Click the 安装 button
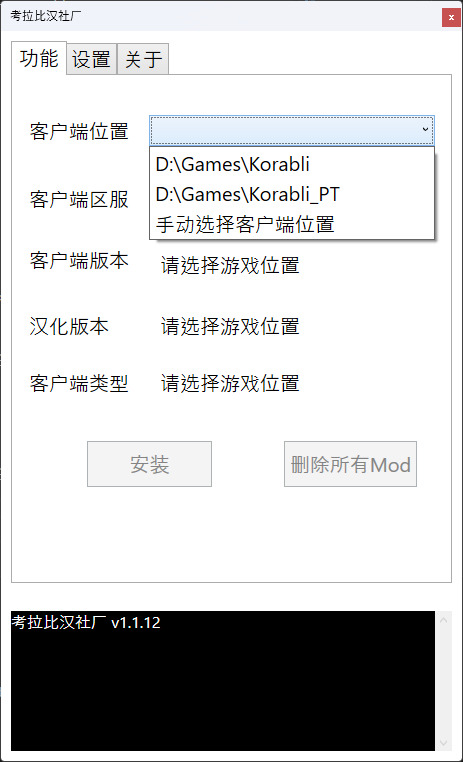This screenshot has width=463, height=762. (149, 464)
